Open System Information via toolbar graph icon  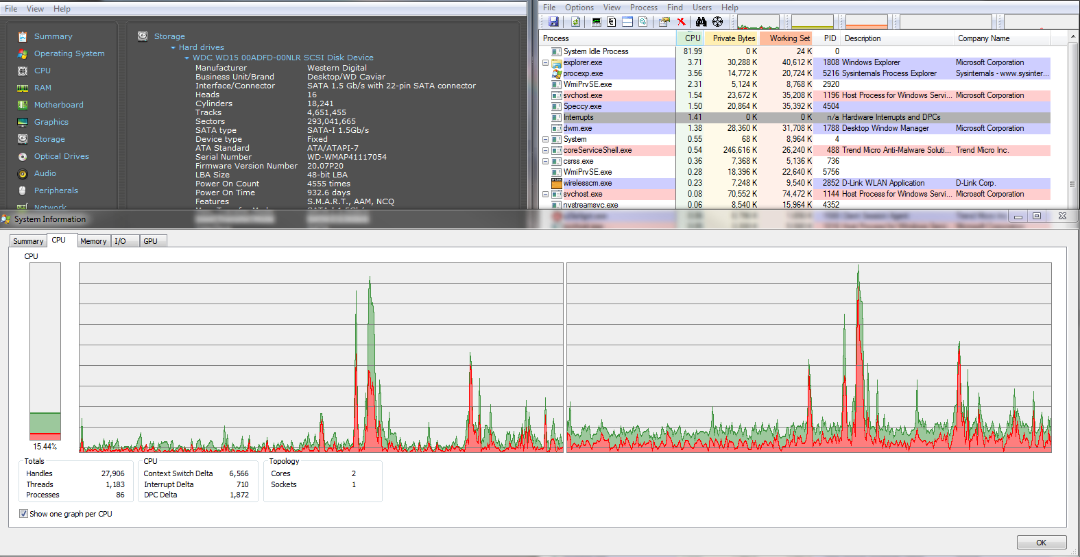(596, 22)
